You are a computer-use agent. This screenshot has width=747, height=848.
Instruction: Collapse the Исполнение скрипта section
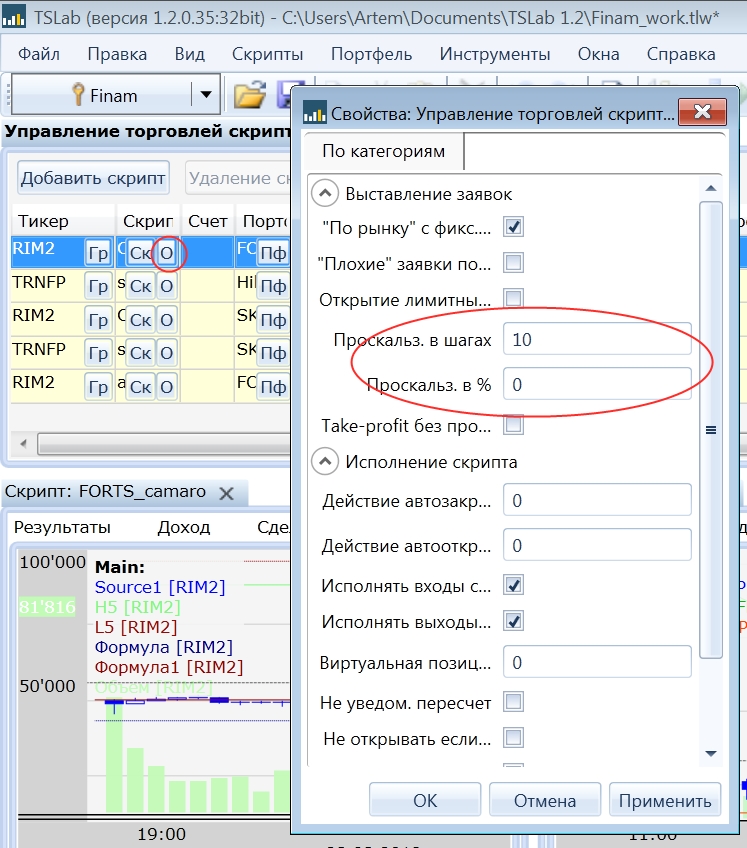click(x=325, y=462)
